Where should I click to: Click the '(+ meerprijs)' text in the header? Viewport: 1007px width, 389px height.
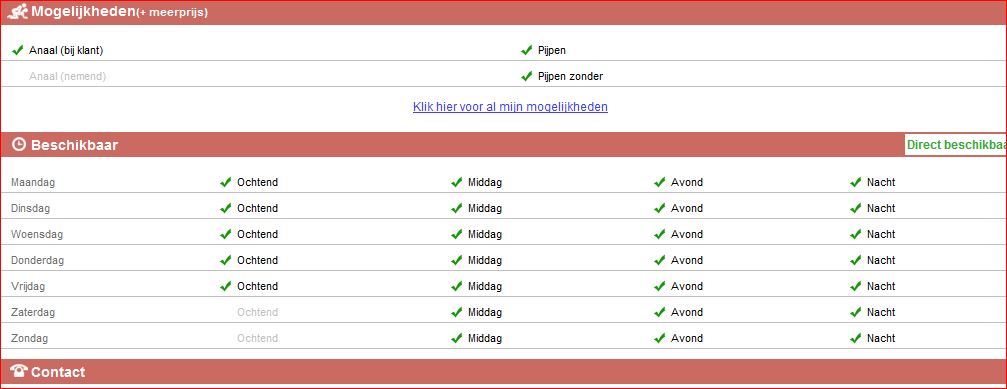(172, 13)
